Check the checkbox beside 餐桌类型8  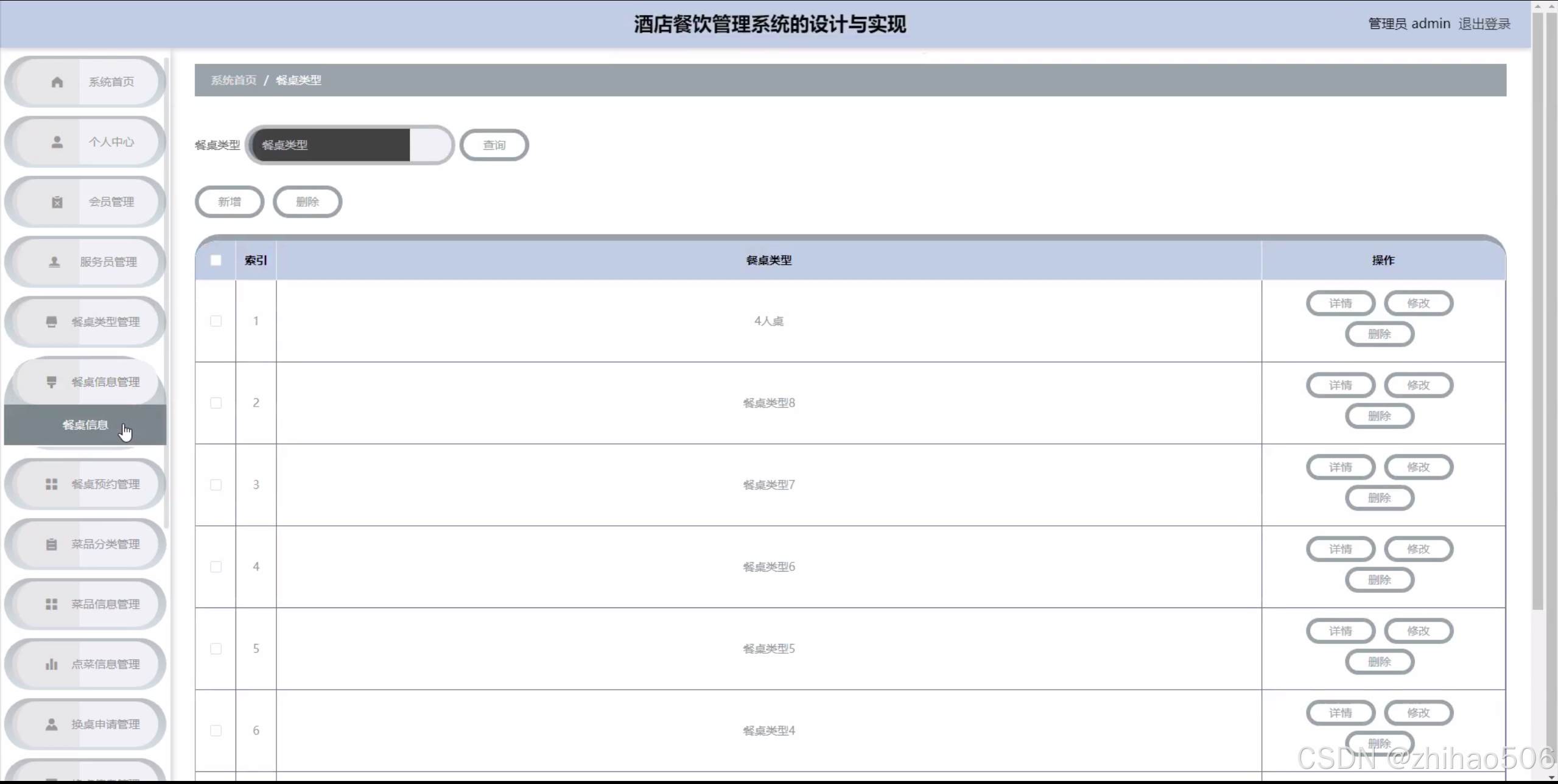click(216, 402)
